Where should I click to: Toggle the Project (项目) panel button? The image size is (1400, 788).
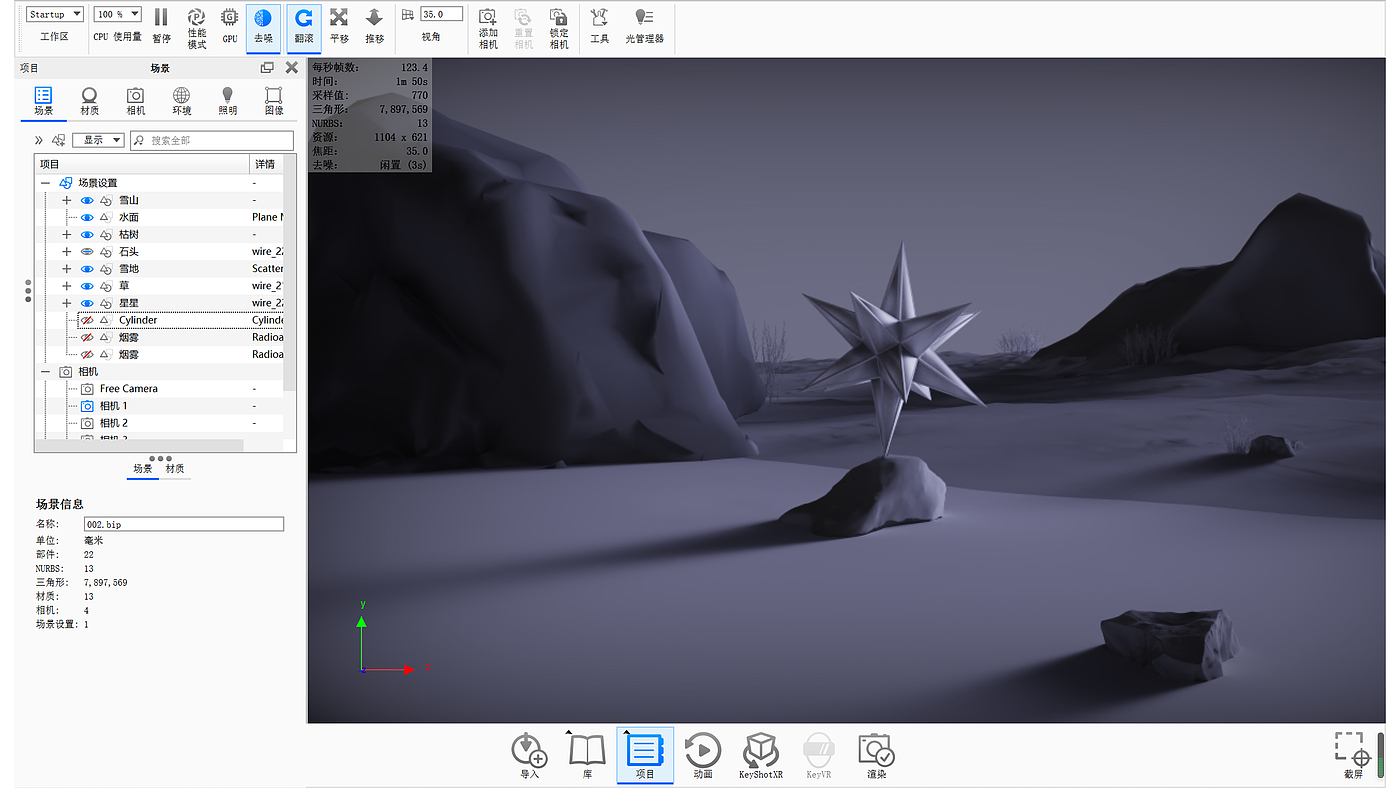tap(645, 755)
